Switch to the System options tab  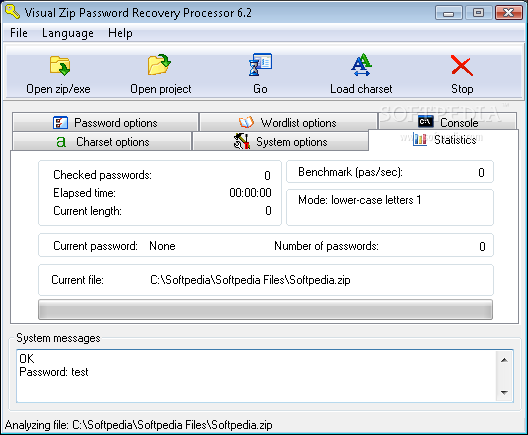[x=280, y=141]
